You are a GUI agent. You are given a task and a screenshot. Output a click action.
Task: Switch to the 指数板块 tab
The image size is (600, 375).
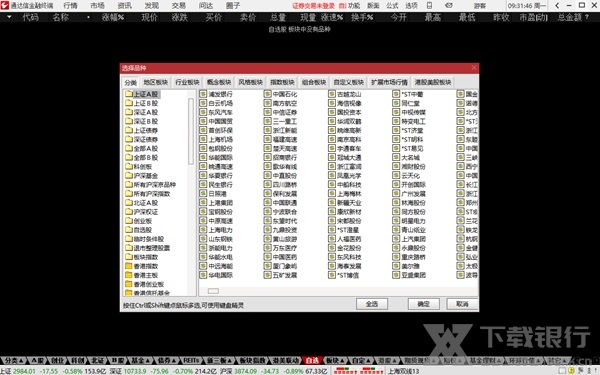(x=282, y=82)
